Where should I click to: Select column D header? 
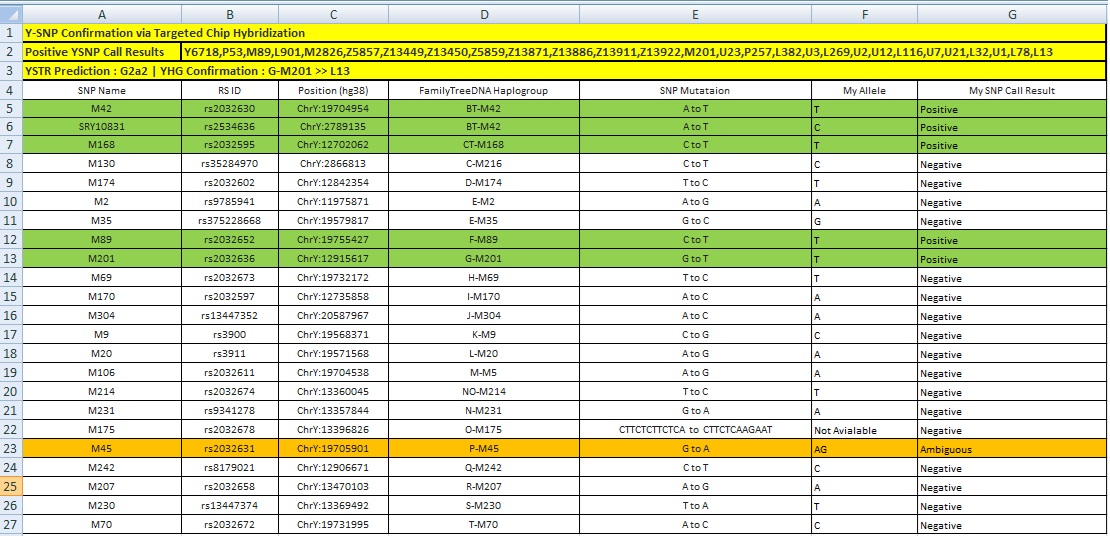pyautogui.click(x=484, y=14)
